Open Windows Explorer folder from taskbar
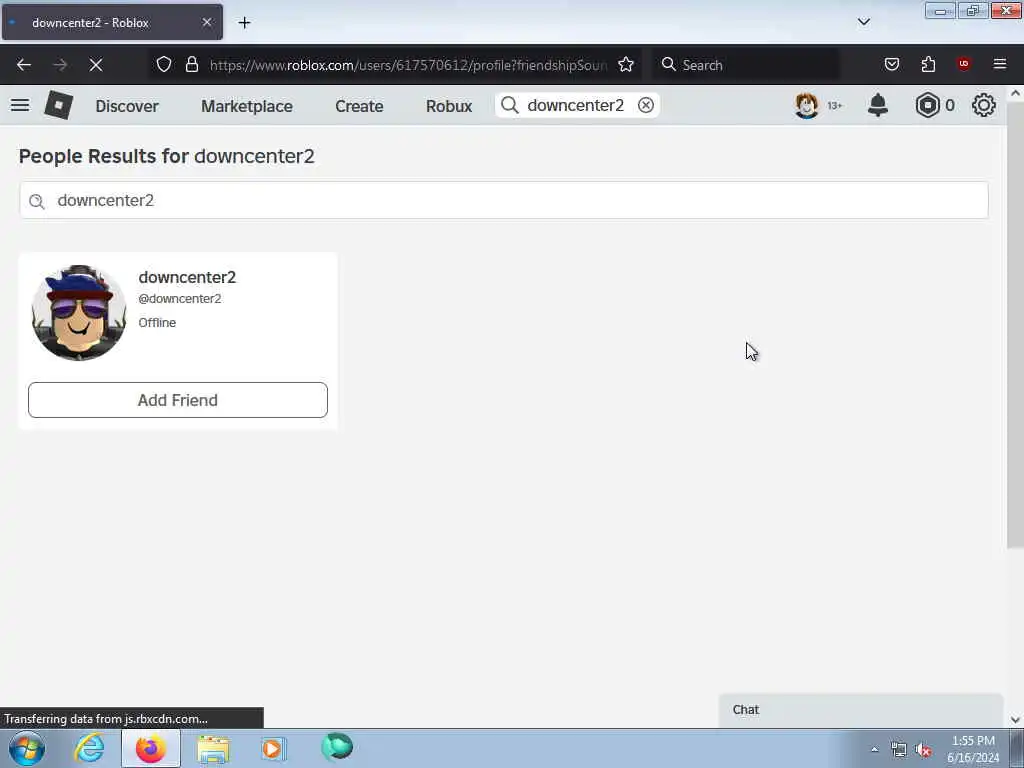 [x=213, y=750]
